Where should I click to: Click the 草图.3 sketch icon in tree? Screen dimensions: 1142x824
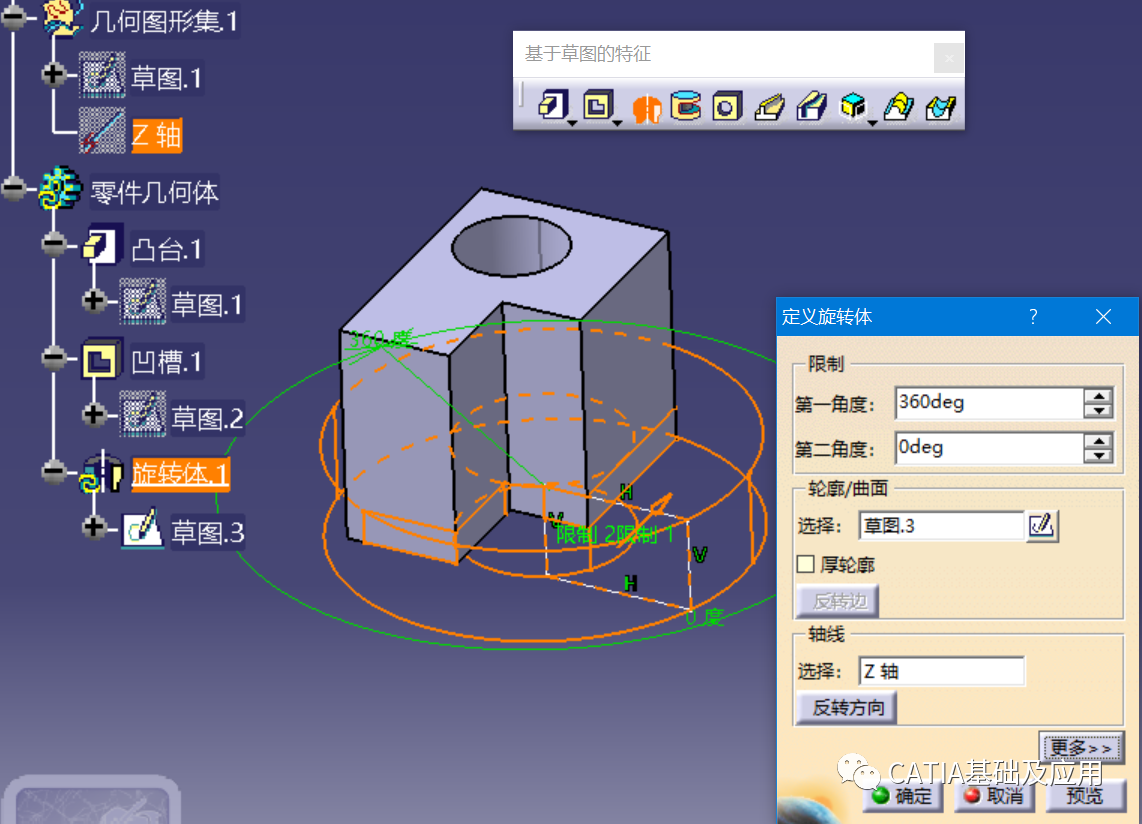[x=143, y=528]
